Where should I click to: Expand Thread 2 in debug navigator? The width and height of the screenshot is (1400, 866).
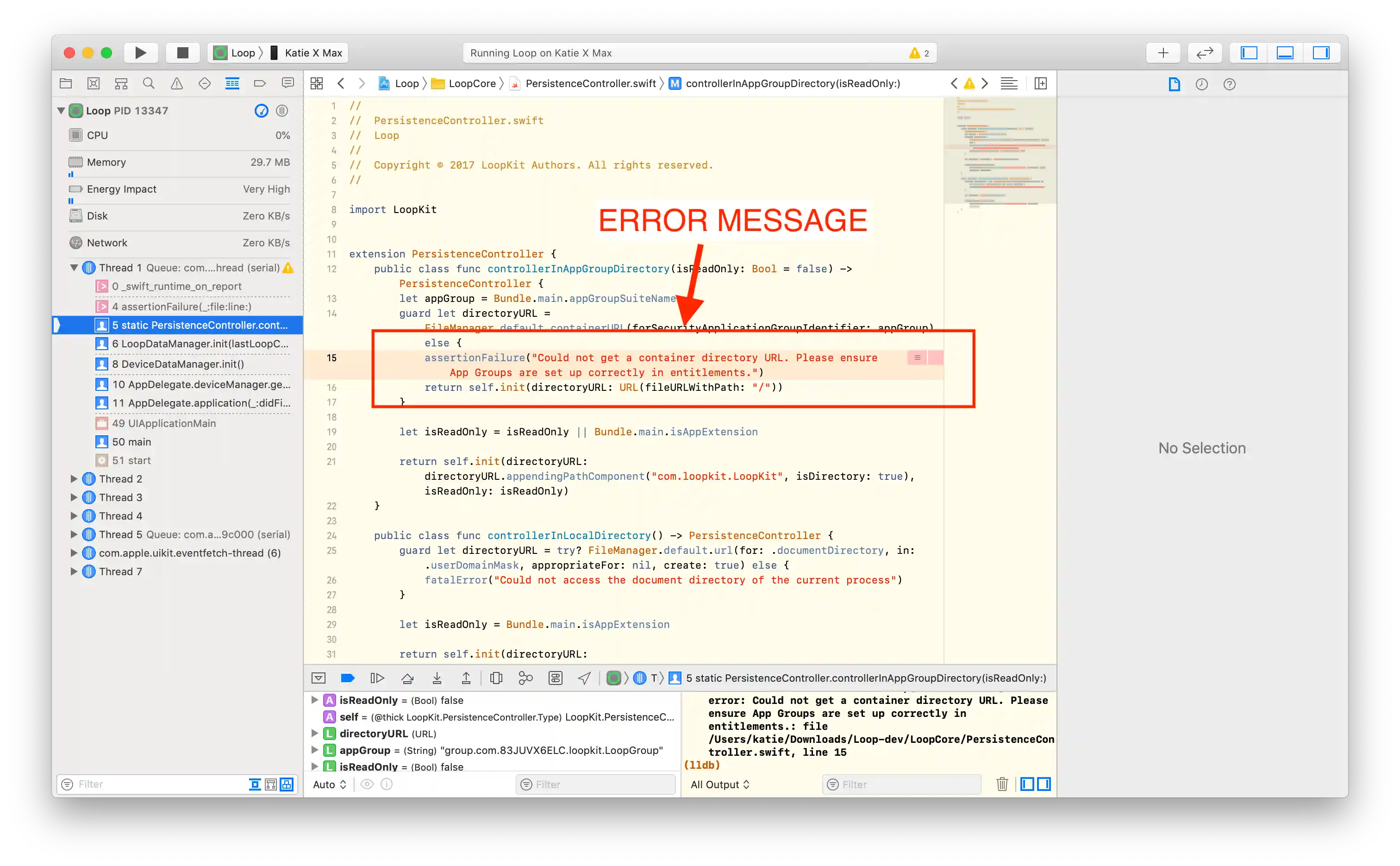[x=74, y=479]
